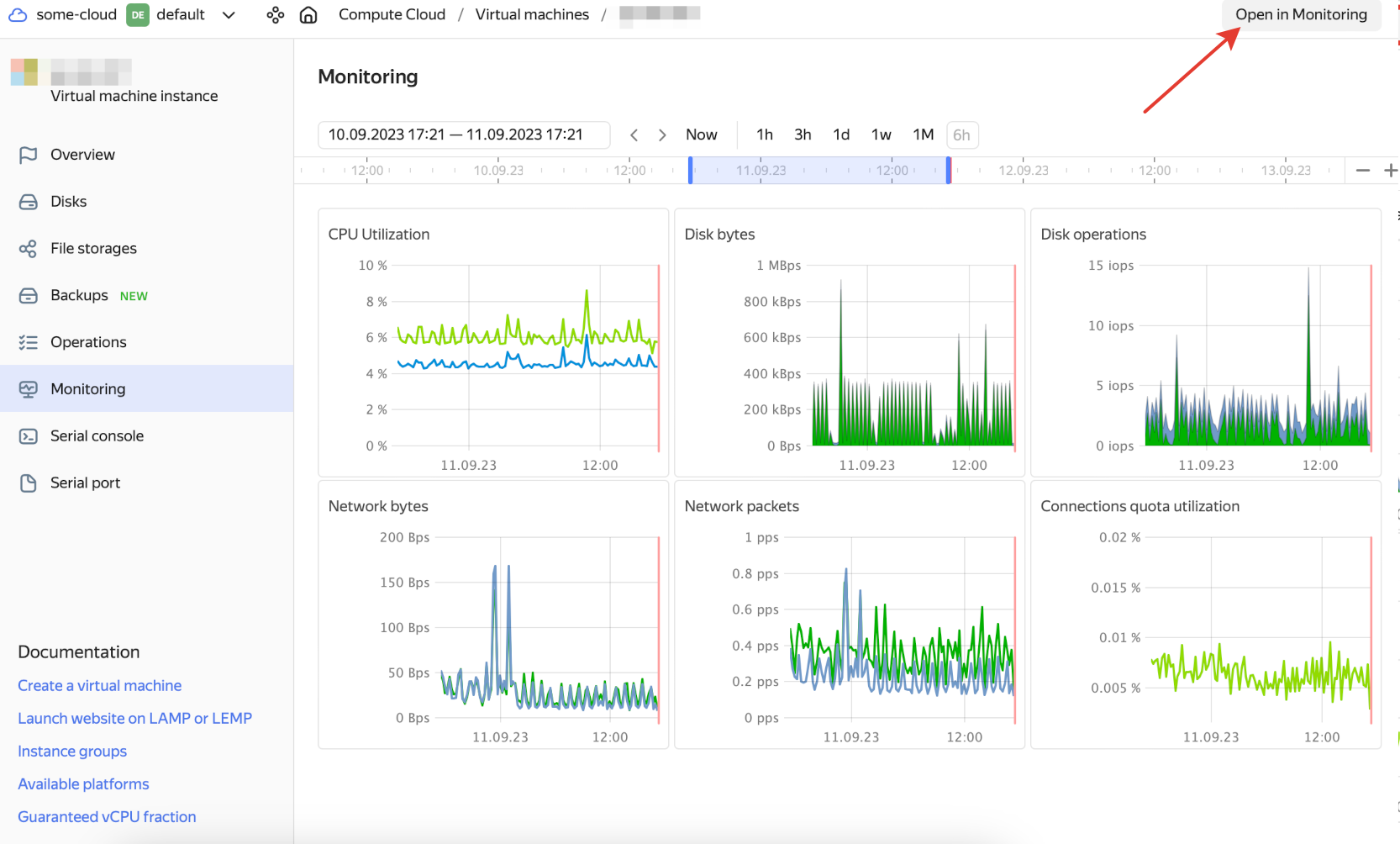Expand the default folder dropdown chevron

pos(229,15)
